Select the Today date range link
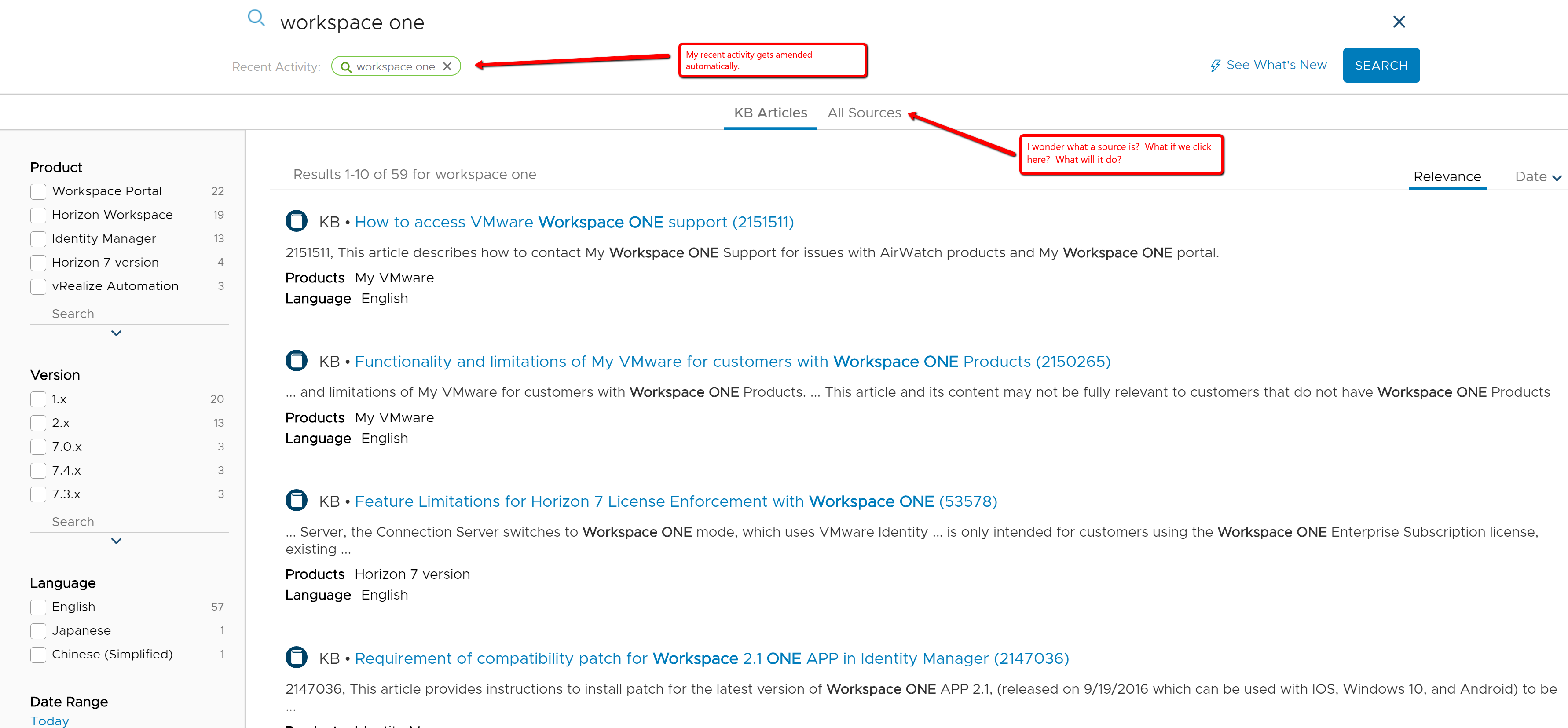The width and height of the screenshot is (1568, 728). click(x=50, y=721)
